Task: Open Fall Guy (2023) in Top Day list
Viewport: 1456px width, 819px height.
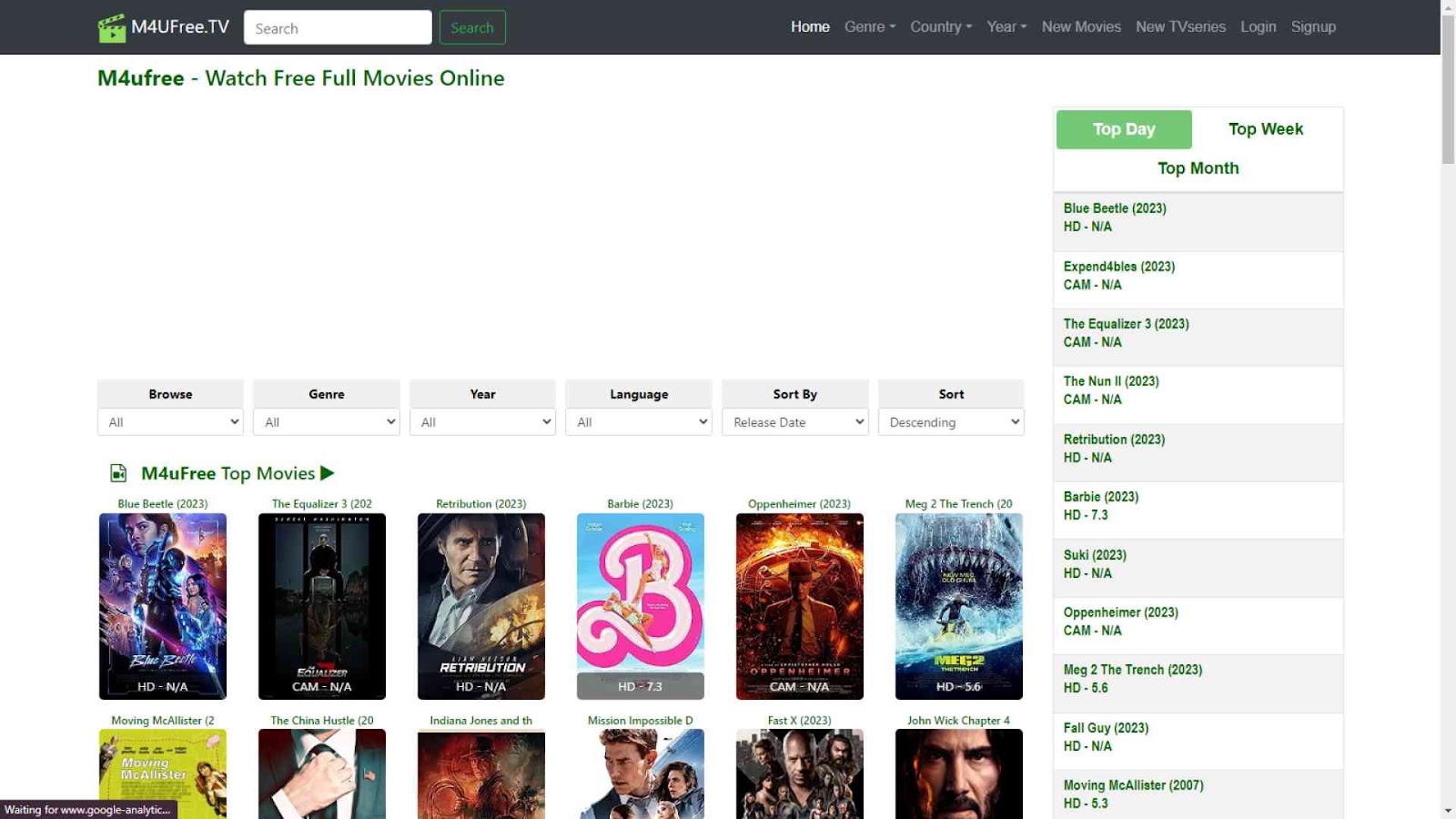Action: pos(1107,728)
